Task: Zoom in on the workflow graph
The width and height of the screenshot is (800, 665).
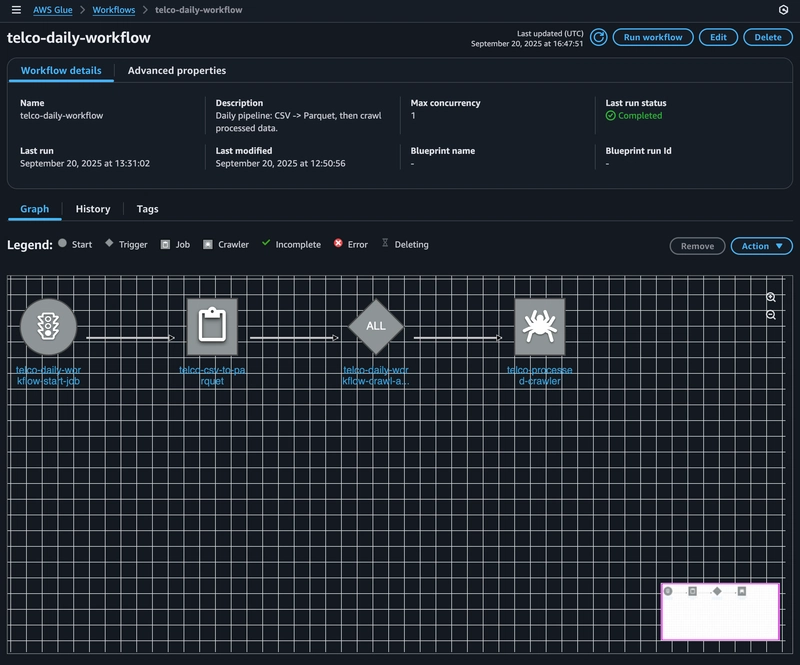Action: [x=771, y=298]
